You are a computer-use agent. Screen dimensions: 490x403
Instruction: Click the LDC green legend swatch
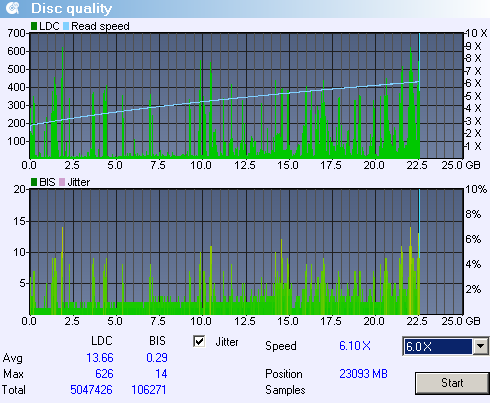click(x=34, y=26)
